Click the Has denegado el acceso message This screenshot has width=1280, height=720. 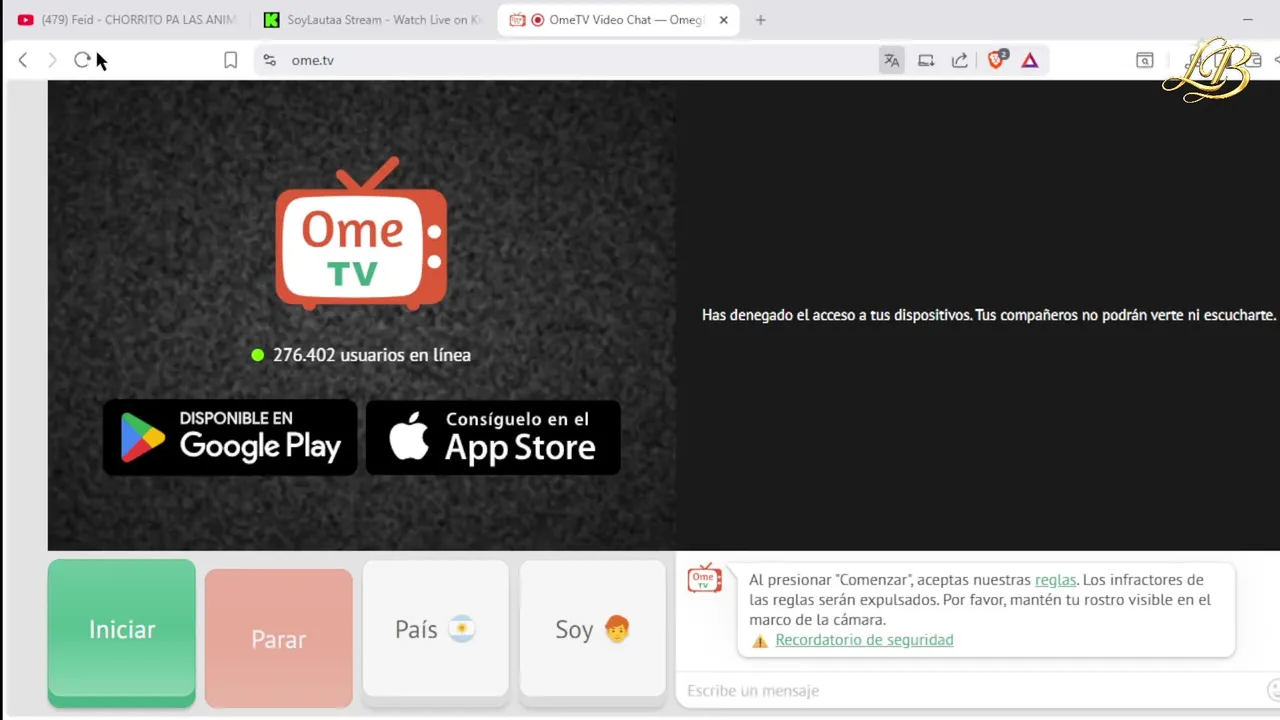989,315
